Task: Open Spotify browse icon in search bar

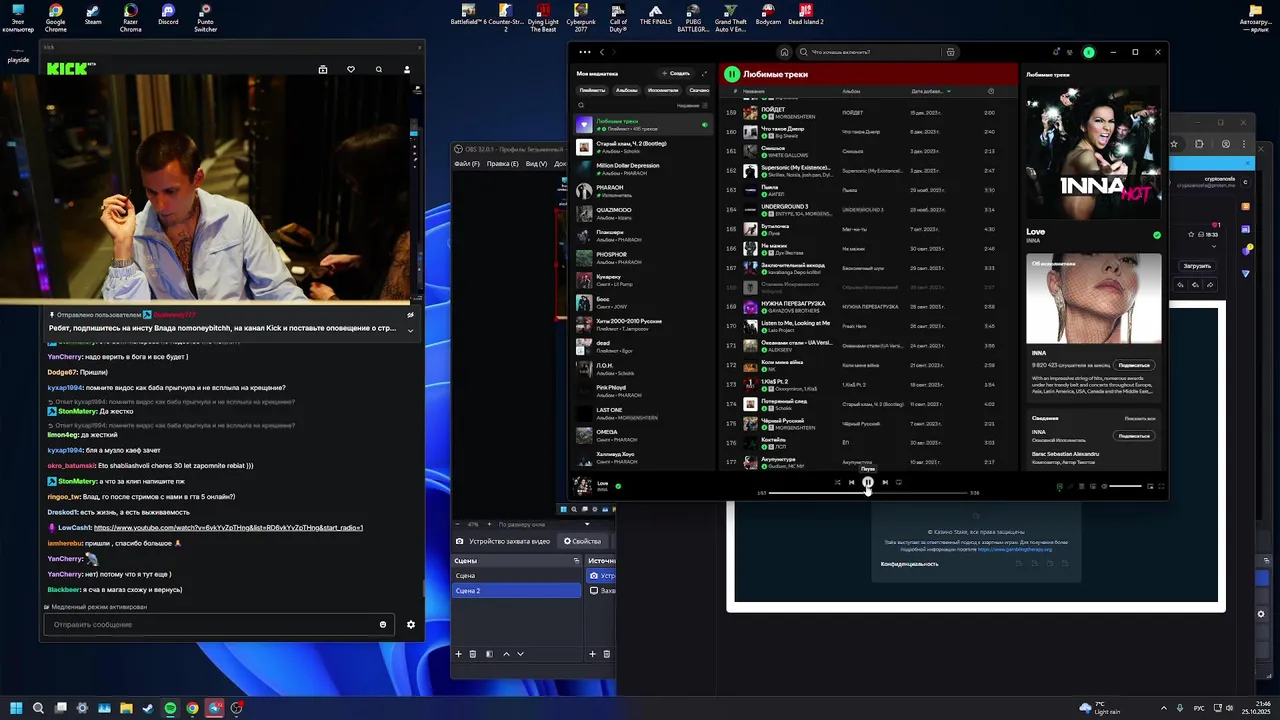Action: 950,52
